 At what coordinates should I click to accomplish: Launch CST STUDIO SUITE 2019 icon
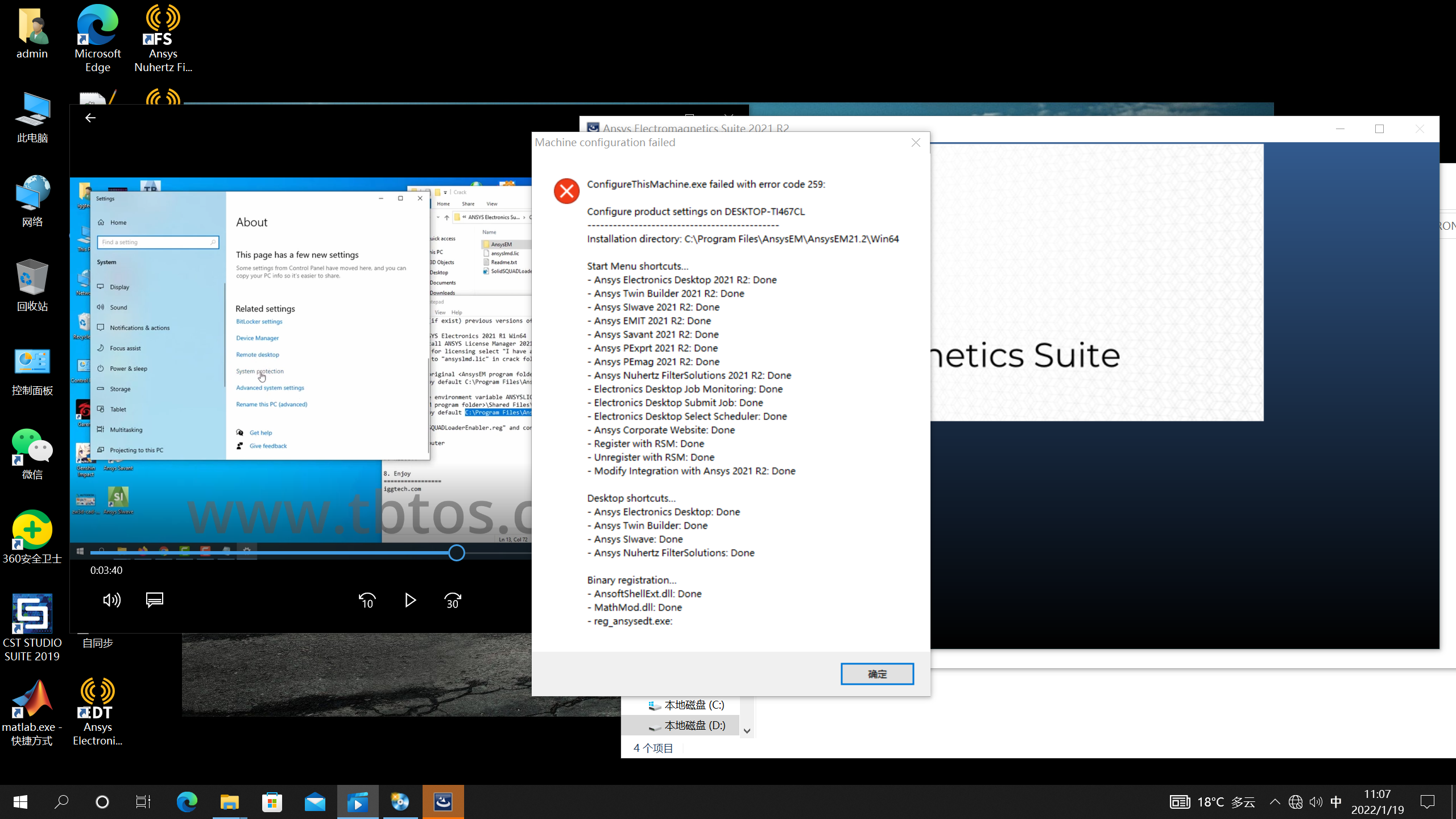point(32,628)
